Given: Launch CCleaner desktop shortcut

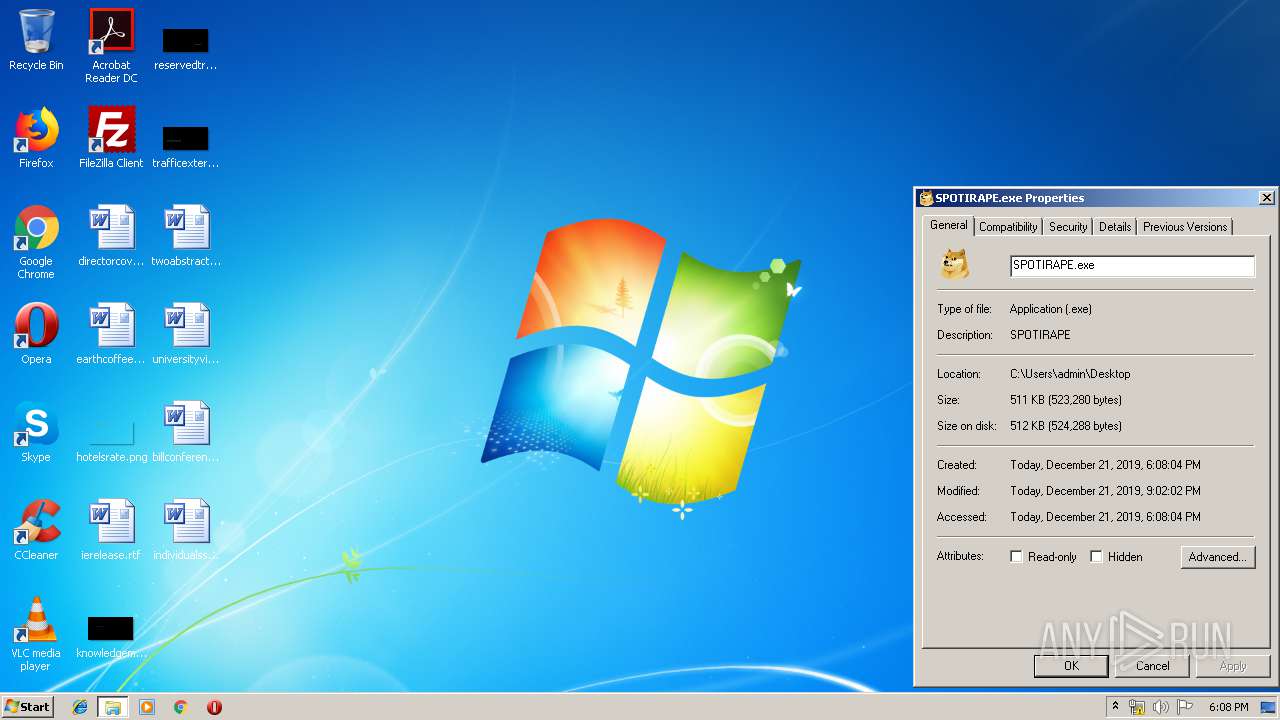Looking at the screenshot, I should 36,530.
